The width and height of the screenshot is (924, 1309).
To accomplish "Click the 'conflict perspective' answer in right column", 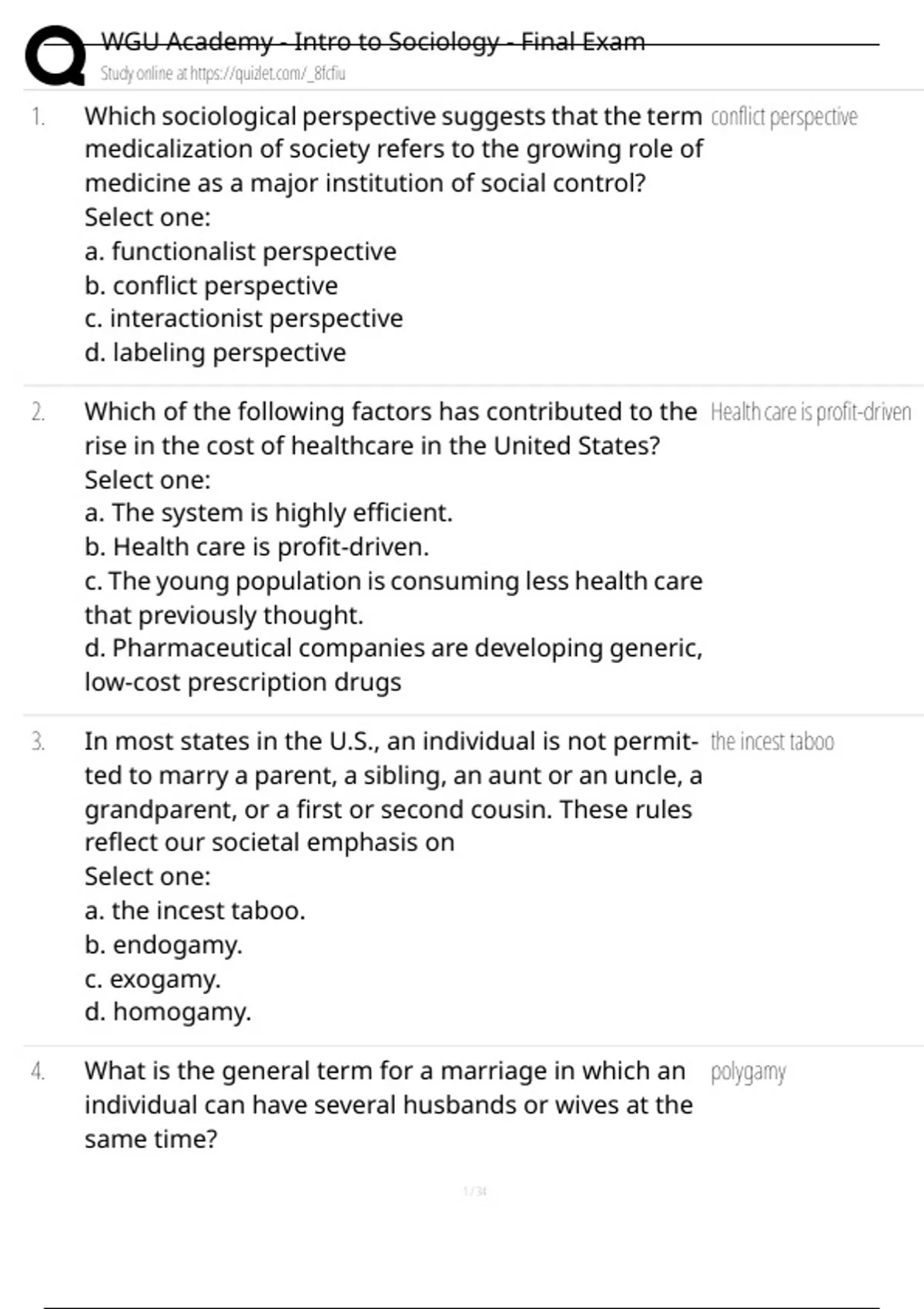I will tap(784, 117).
